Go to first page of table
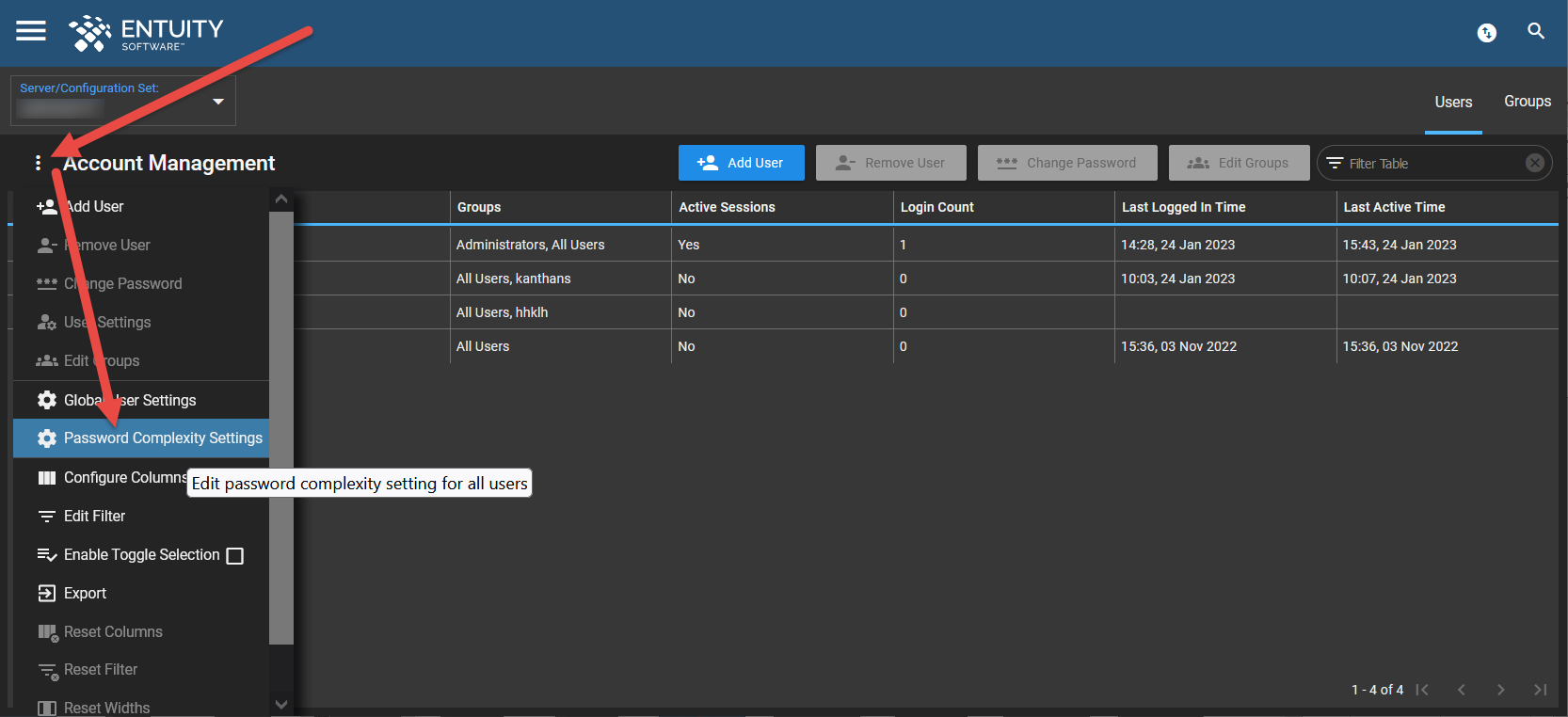Viewport: 1568px width, 717px height. pos(1422,690)
